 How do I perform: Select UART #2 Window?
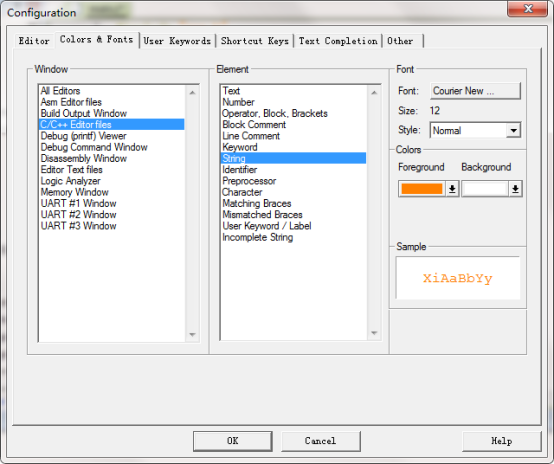111,215
